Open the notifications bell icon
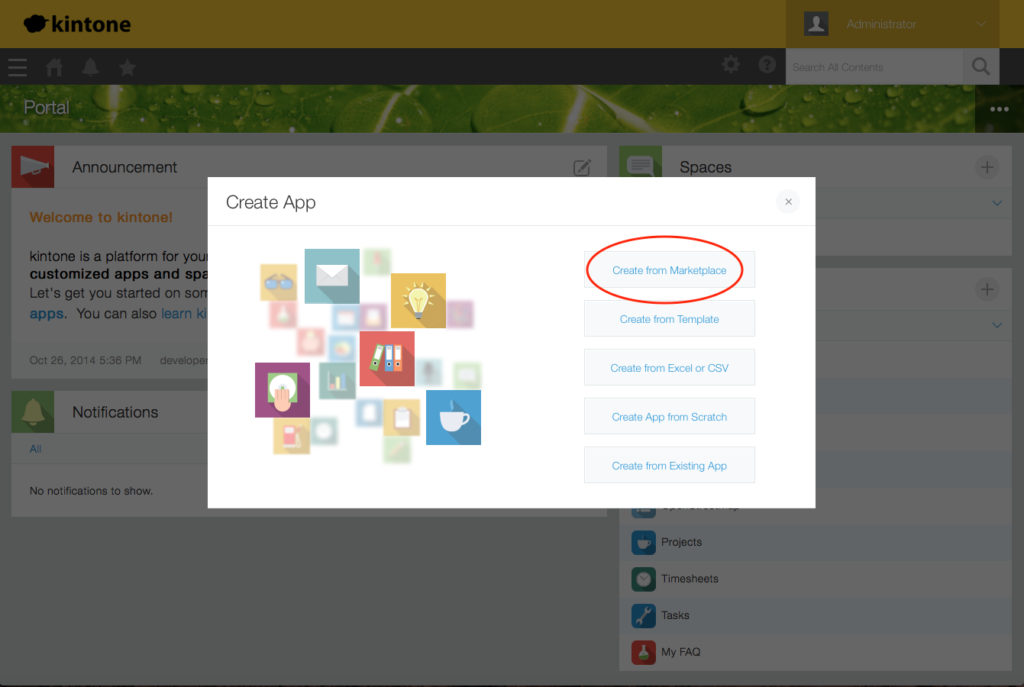 pos(91,67)
